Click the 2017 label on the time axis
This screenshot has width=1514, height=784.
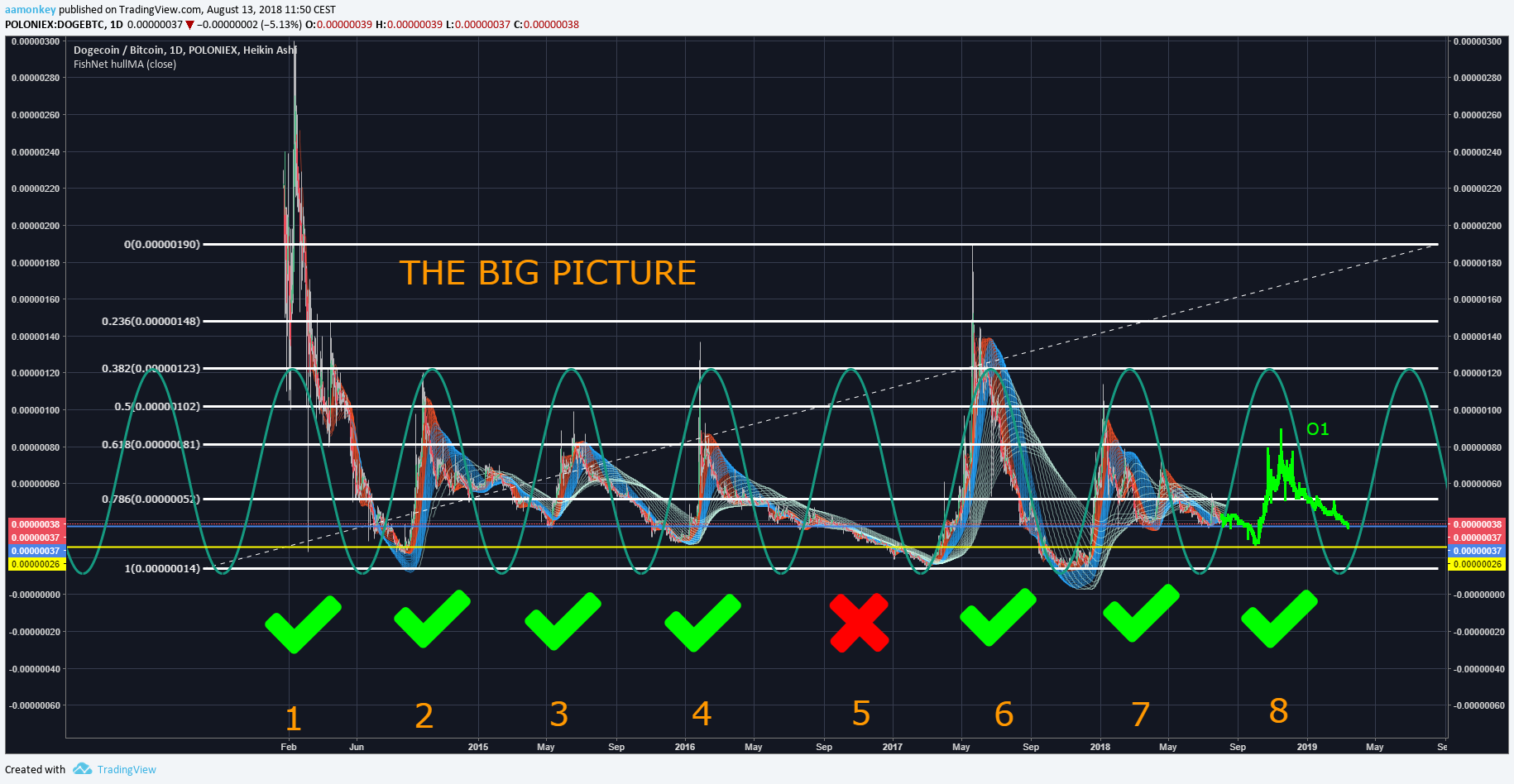click(893, 747)
